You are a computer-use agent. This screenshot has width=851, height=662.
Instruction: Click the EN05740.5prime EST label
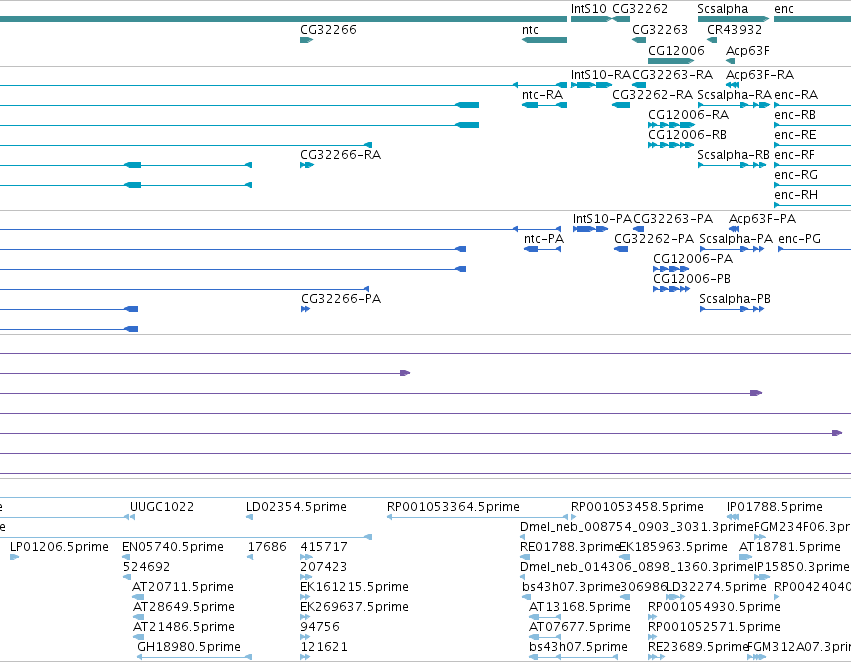(173, 548)
